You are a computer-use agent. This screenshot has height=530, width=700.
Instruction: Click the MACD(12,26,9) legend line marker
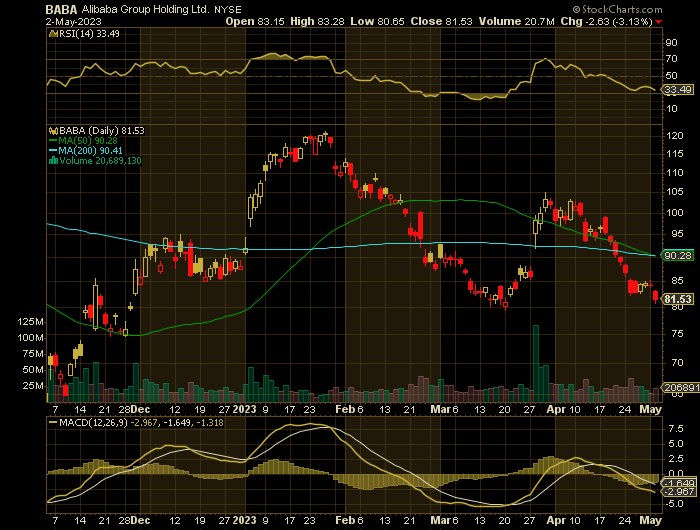click(52, 423)
